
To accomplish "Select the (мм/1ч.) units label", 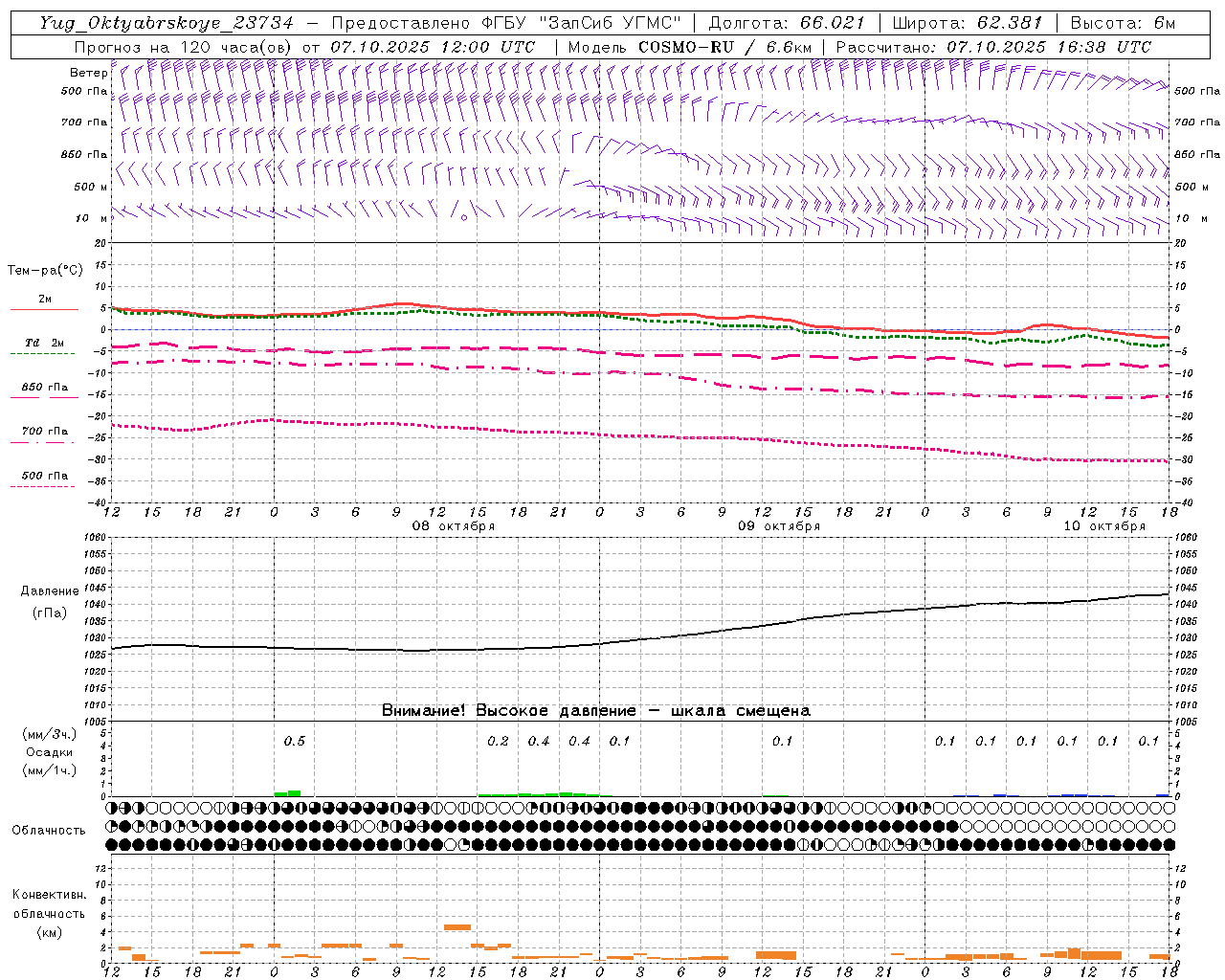I will coord(50,770).
